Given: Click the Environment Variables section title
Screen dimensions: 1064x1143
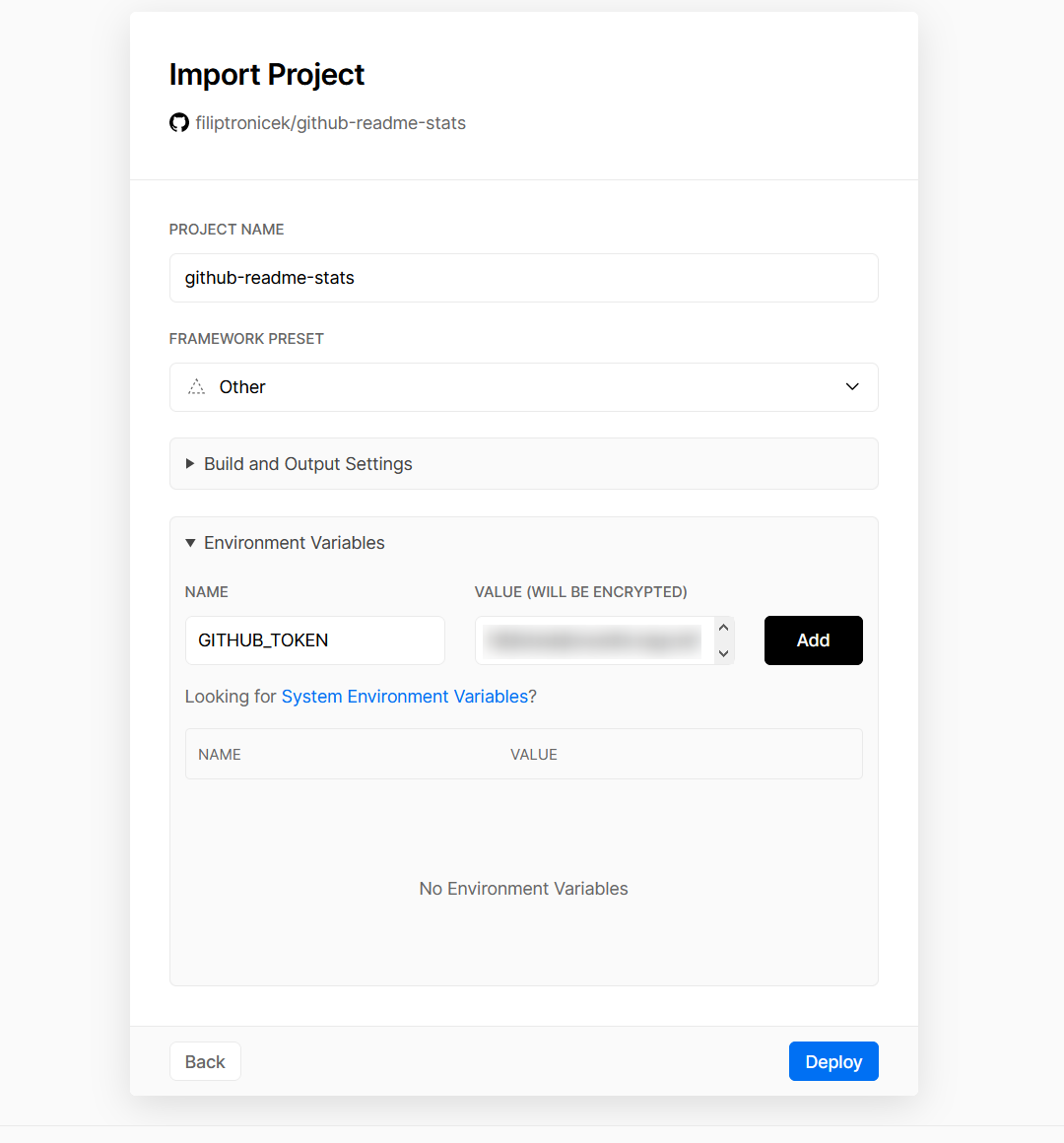Looking at the screenshot, I should click(294, 543).
